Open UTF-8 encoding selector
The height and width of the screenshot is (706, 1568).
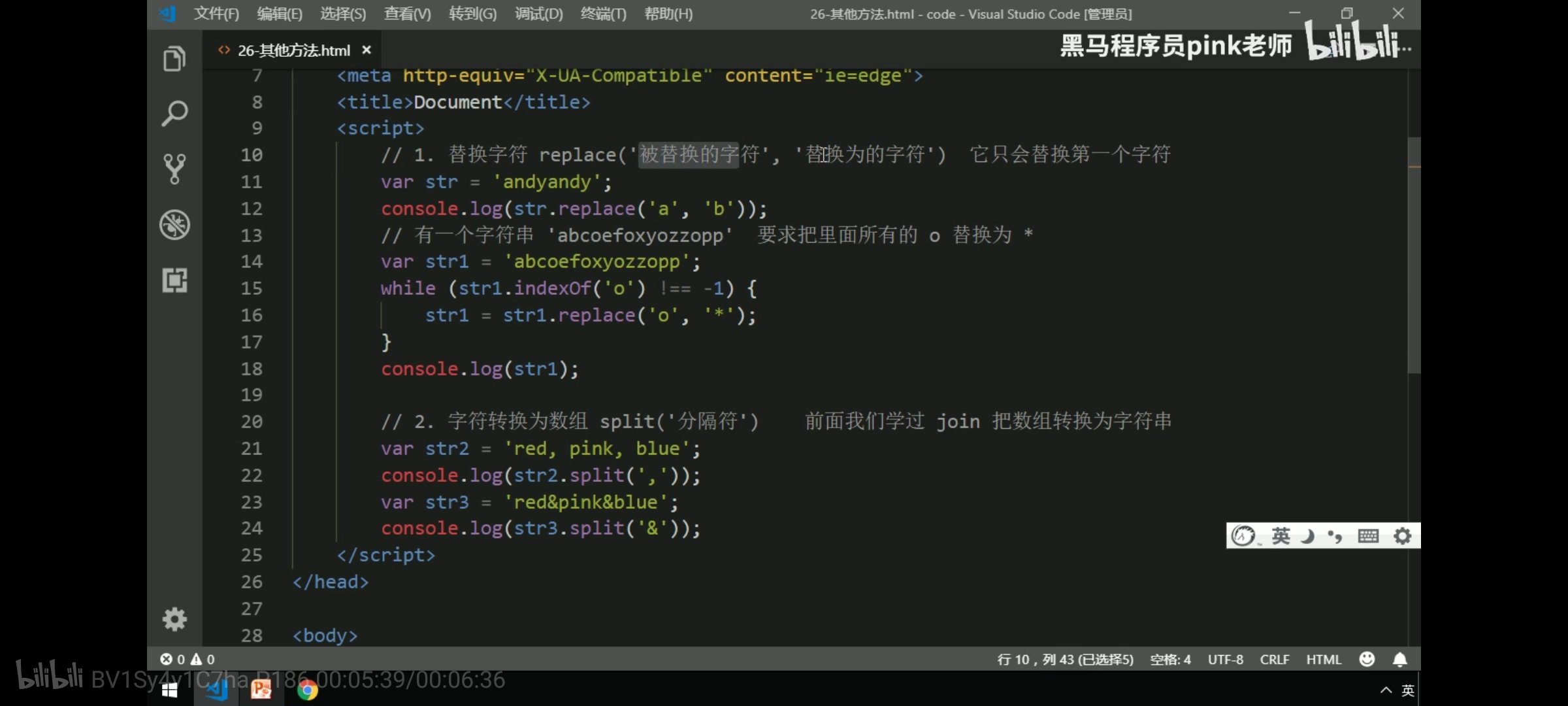click(1225, 660)
